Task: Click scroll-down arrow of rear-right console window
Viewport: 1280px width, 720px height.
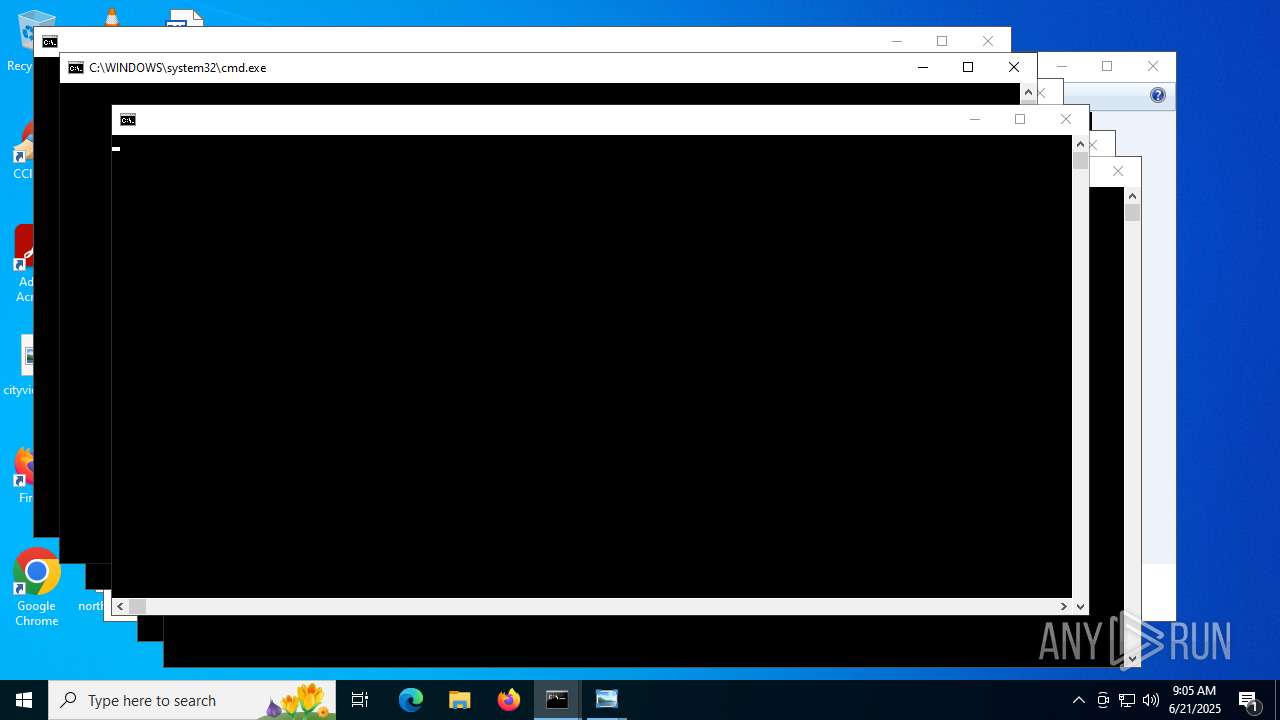Action: [x=1132, y=659]
